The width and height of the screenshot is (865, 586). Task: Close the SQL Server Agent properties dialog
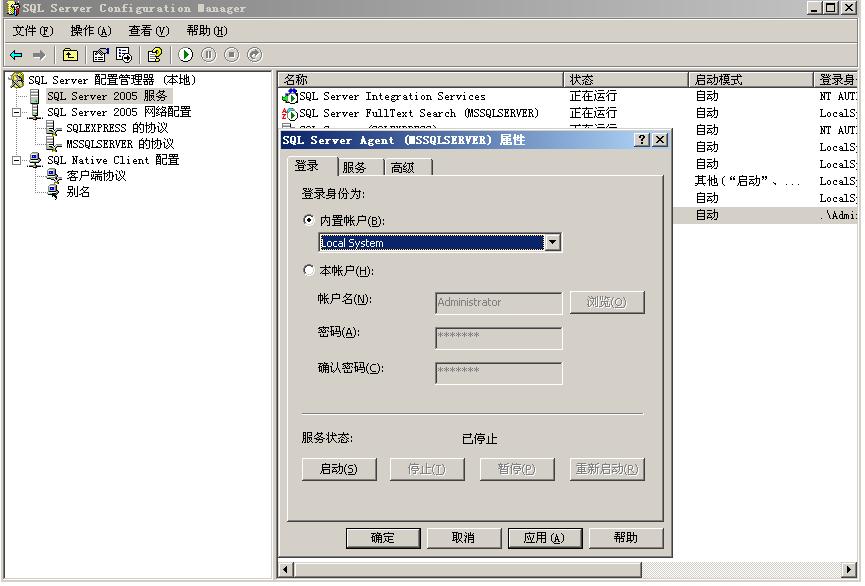point(660,140)
